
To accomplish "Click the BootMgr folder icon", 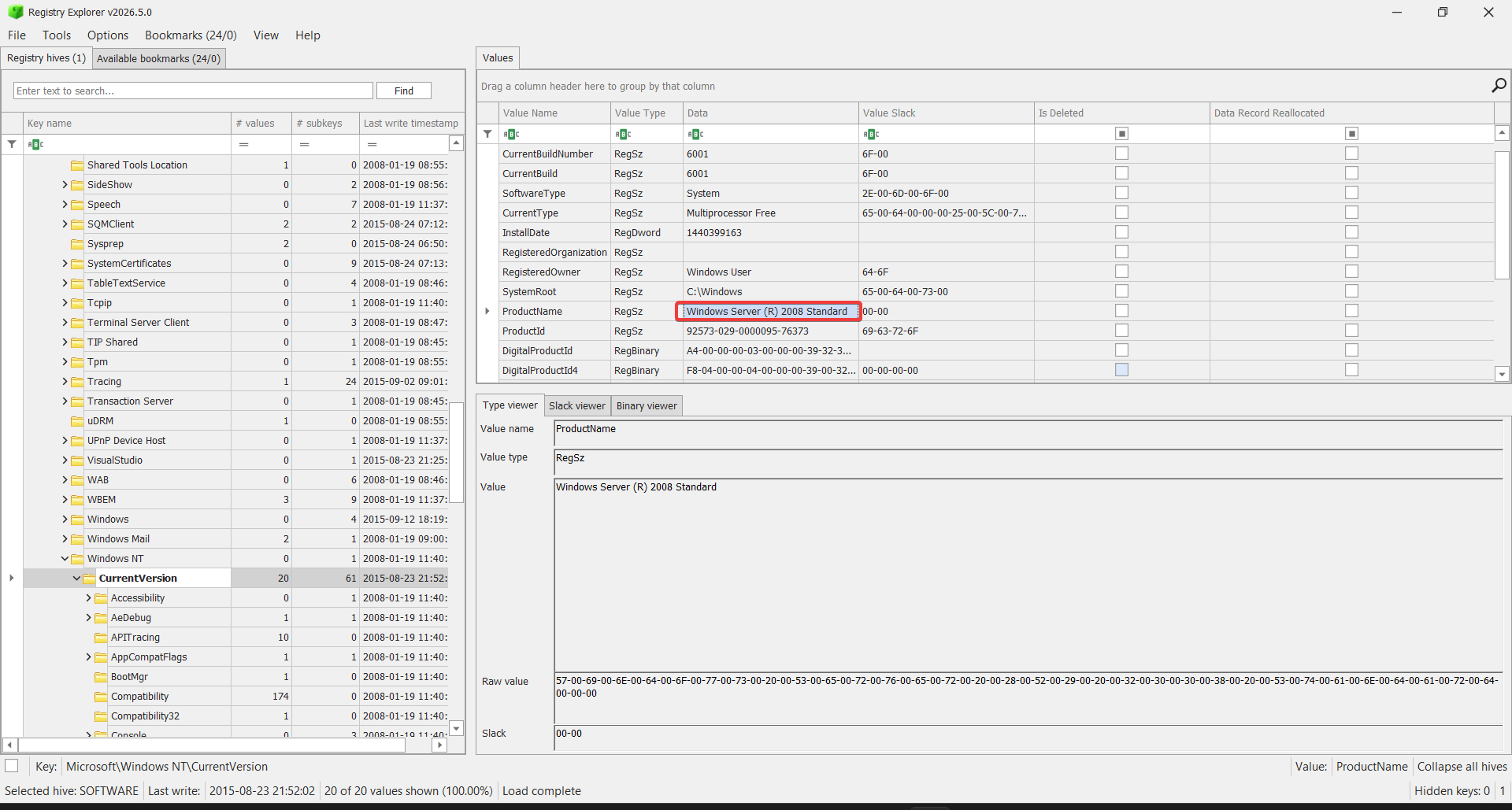I will click(101, 677).
